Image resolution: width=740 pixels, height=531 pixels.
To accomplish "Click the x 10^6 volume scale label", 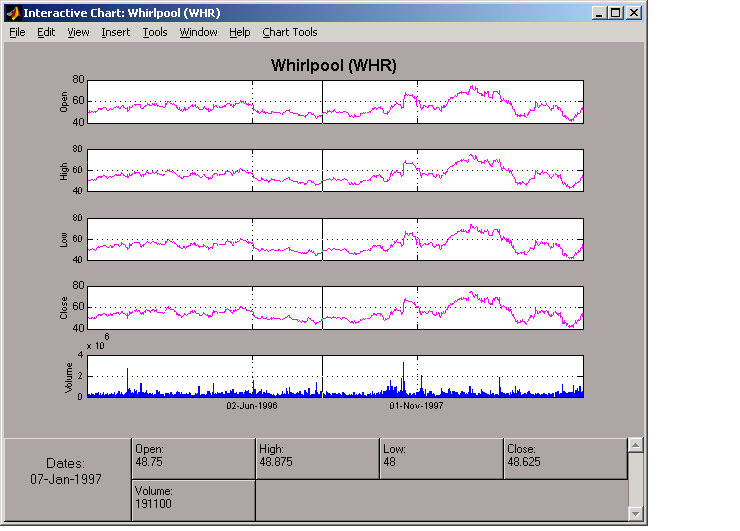I will pyautogui.click(x=98, y=342).
